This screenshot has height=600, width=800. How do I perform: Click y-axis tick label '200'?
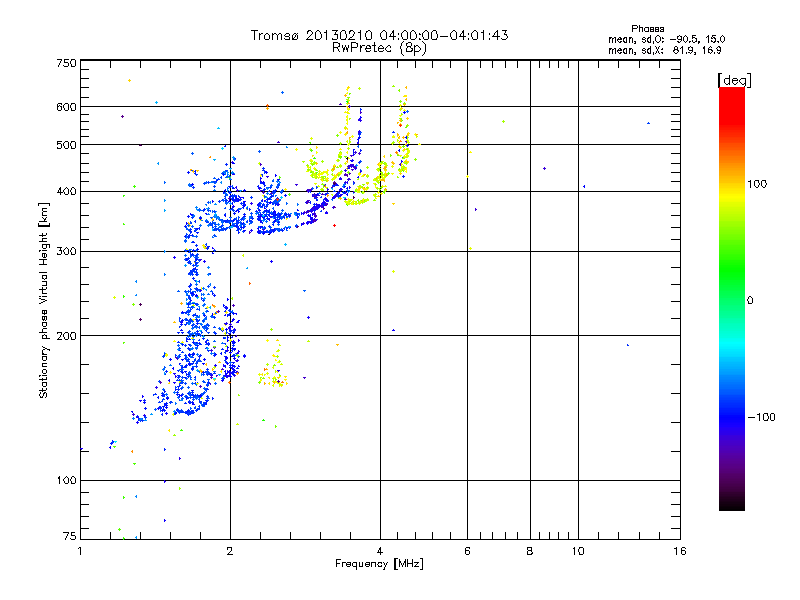click(66, 336)
